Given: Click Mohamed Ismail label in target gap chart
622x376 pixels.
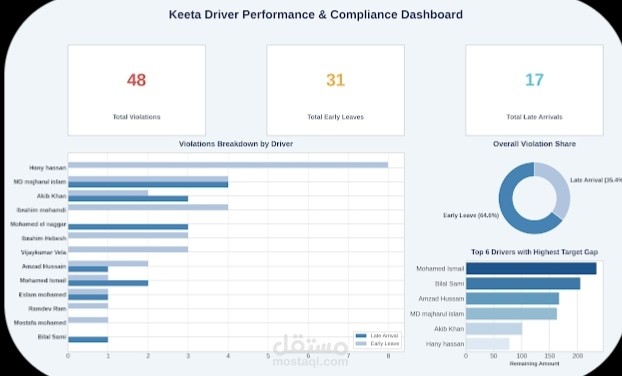Looking at the screenshot, I should 440,269.
